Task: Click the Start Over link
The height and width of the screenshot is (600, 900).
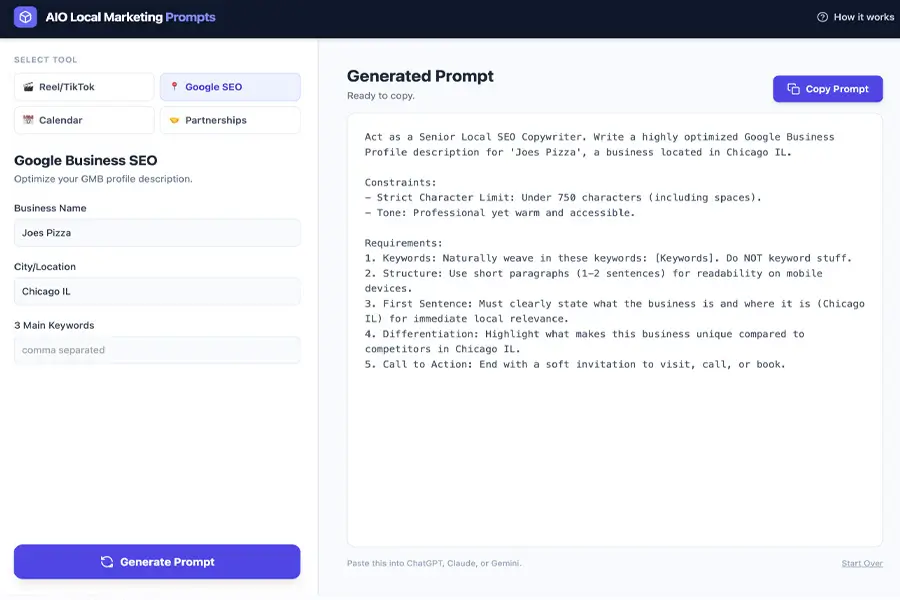Action: click(861, 564)
